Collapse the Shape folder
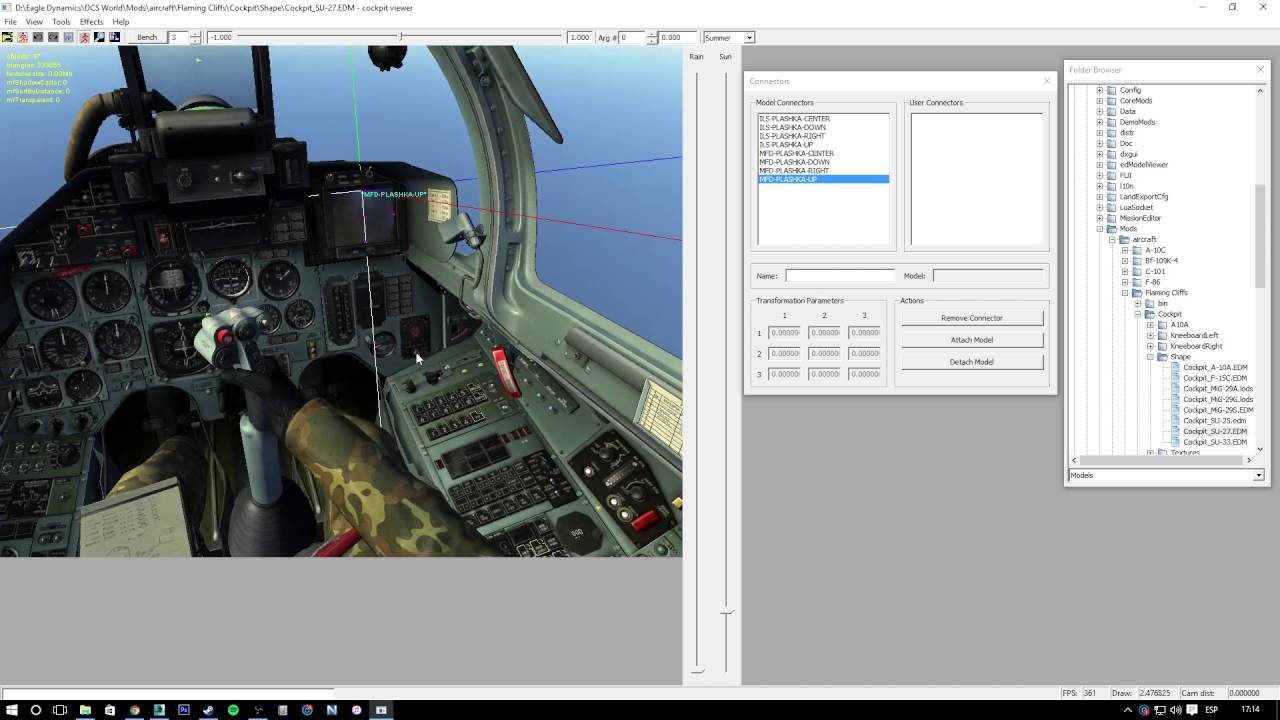Screen dimensions: 1280x720 pyautogui.click(x=1150, y=357)
